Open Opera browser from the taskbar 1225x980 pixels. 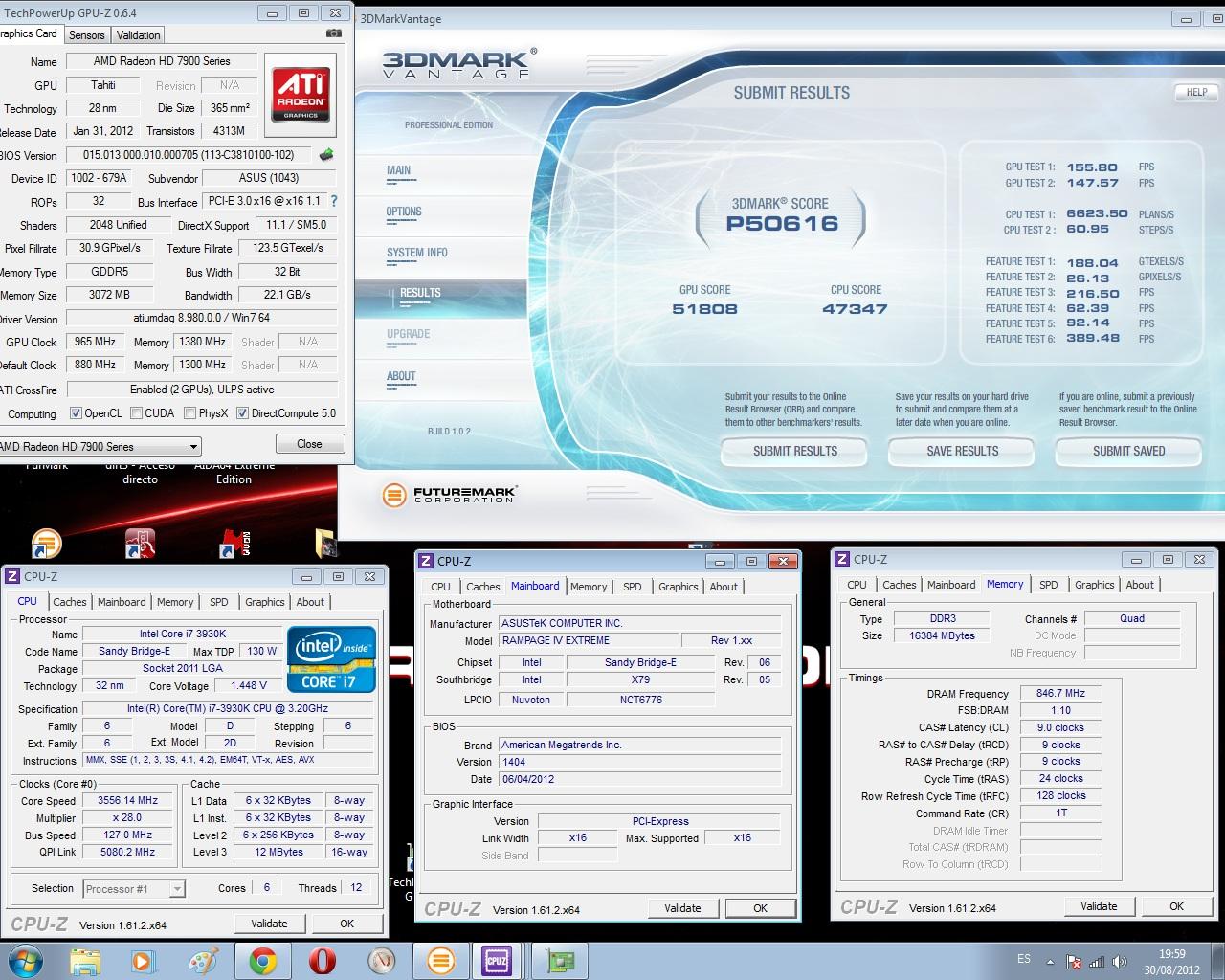(x=322, y=960)
